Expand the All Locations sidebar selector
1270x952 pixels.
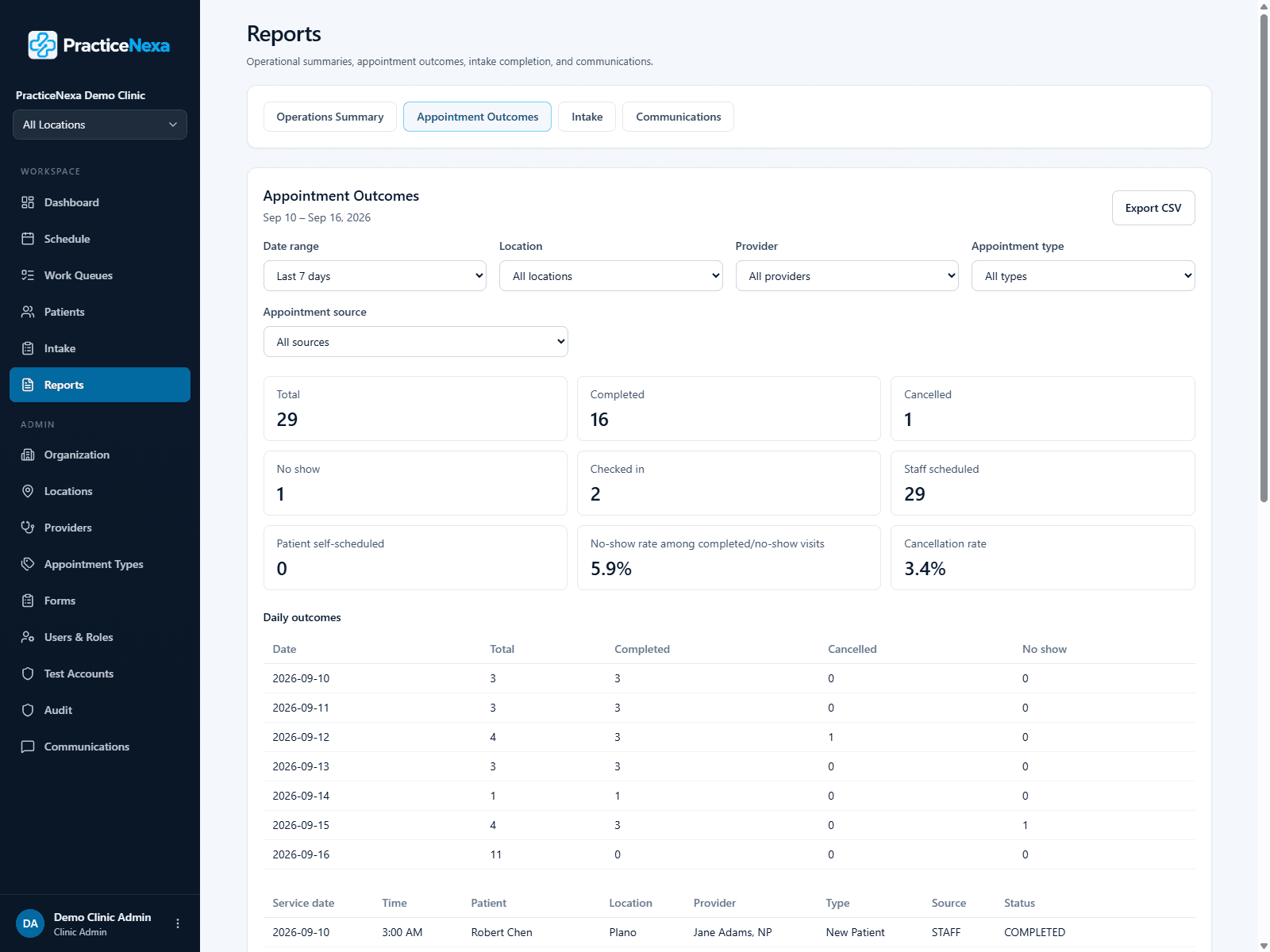pos(100,125)
